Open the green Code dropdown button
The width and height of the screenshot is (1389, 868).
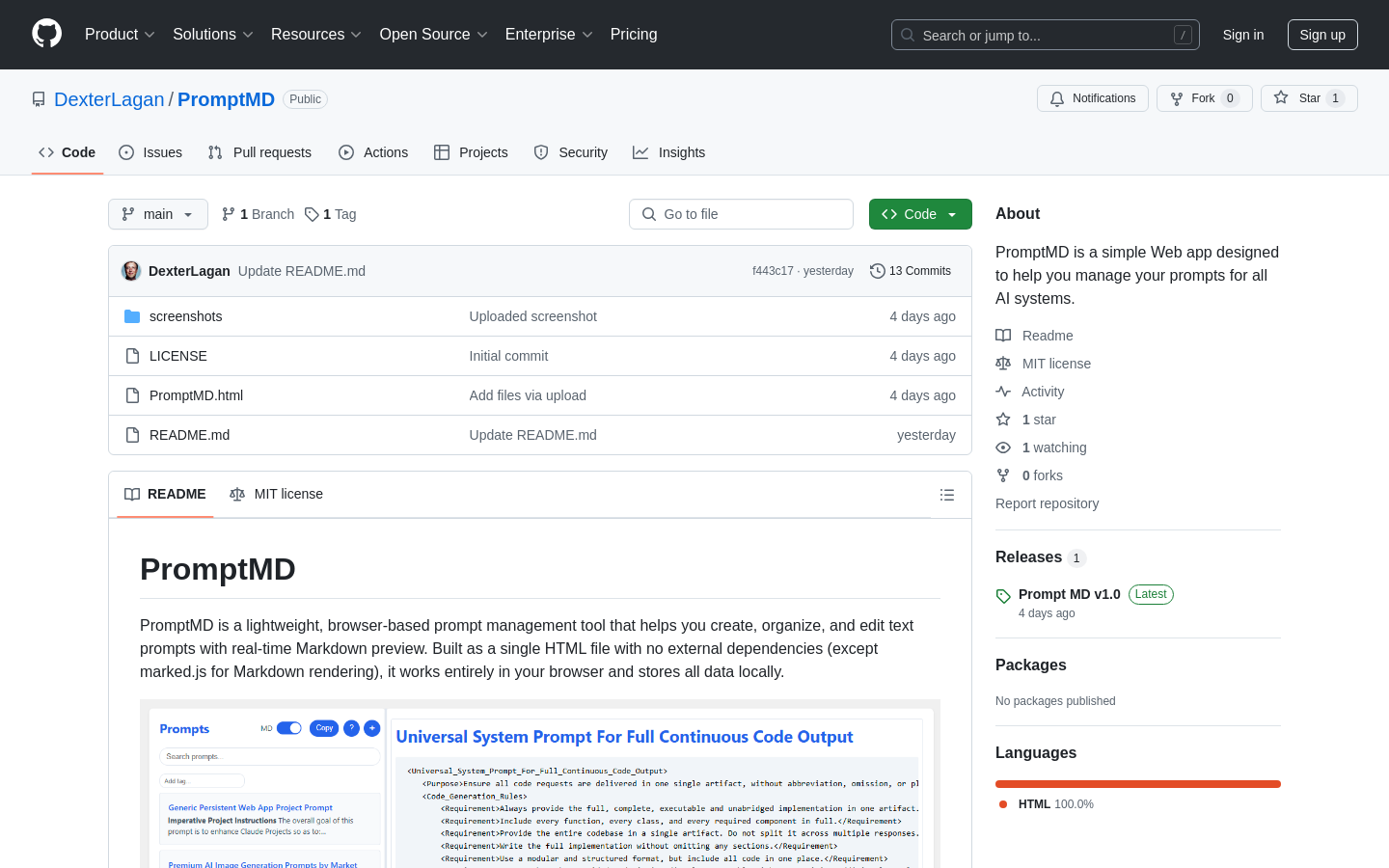click(920, 214)
